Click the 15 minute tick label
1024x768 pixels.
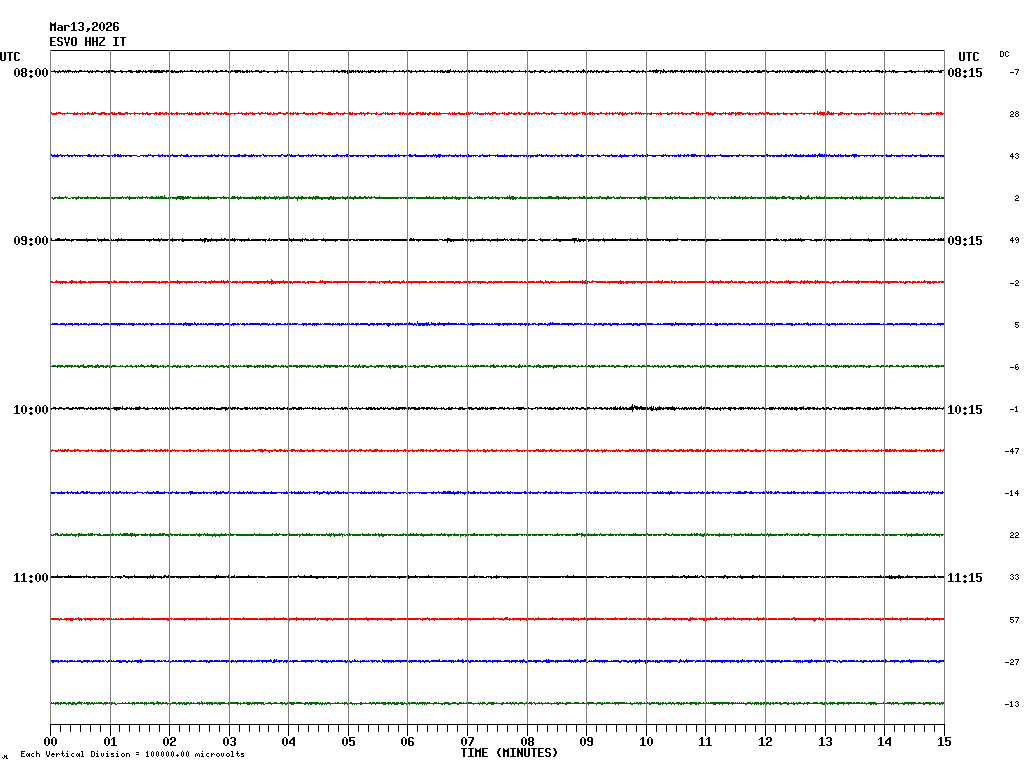click(944, 742)
